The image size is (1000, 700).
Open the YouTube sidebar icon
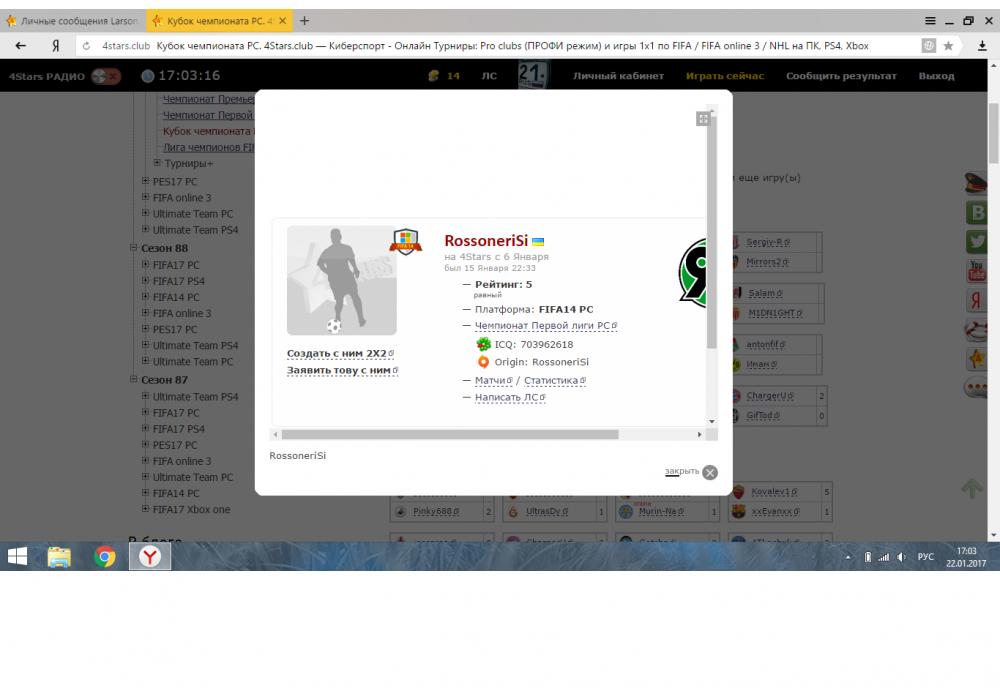pos(976,271)
